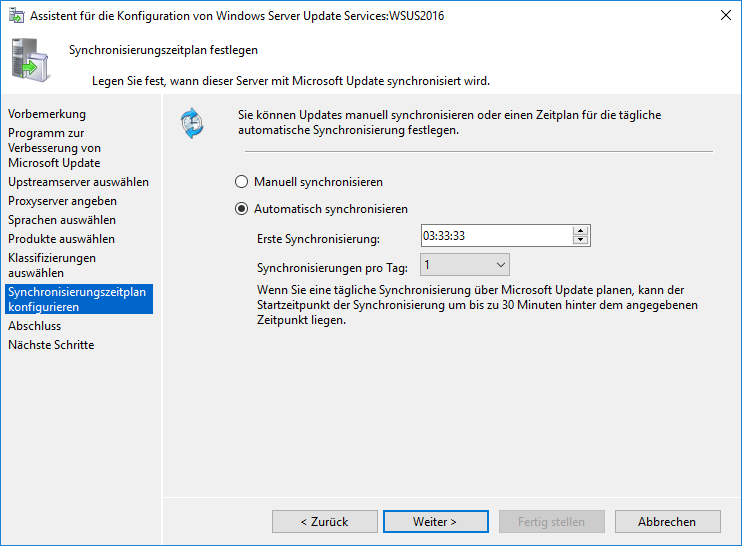Open the Synchronisierungen pro Tag dropdown
The height and width of the screenshot is (546, 742).
tap(465, 264)
